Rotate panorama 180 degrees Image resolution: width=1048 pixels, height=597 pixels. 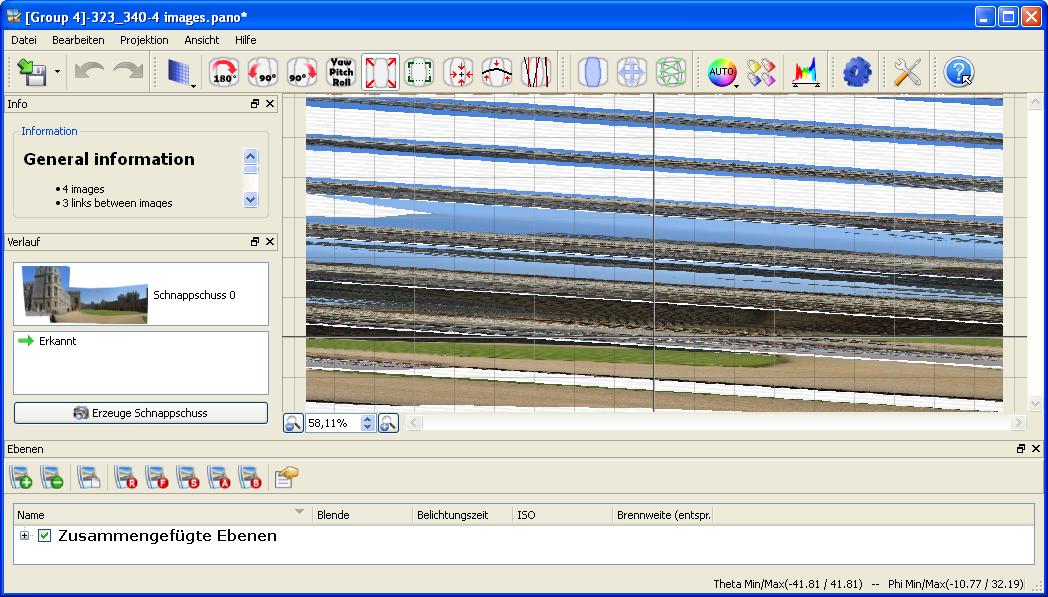[222, 73]
